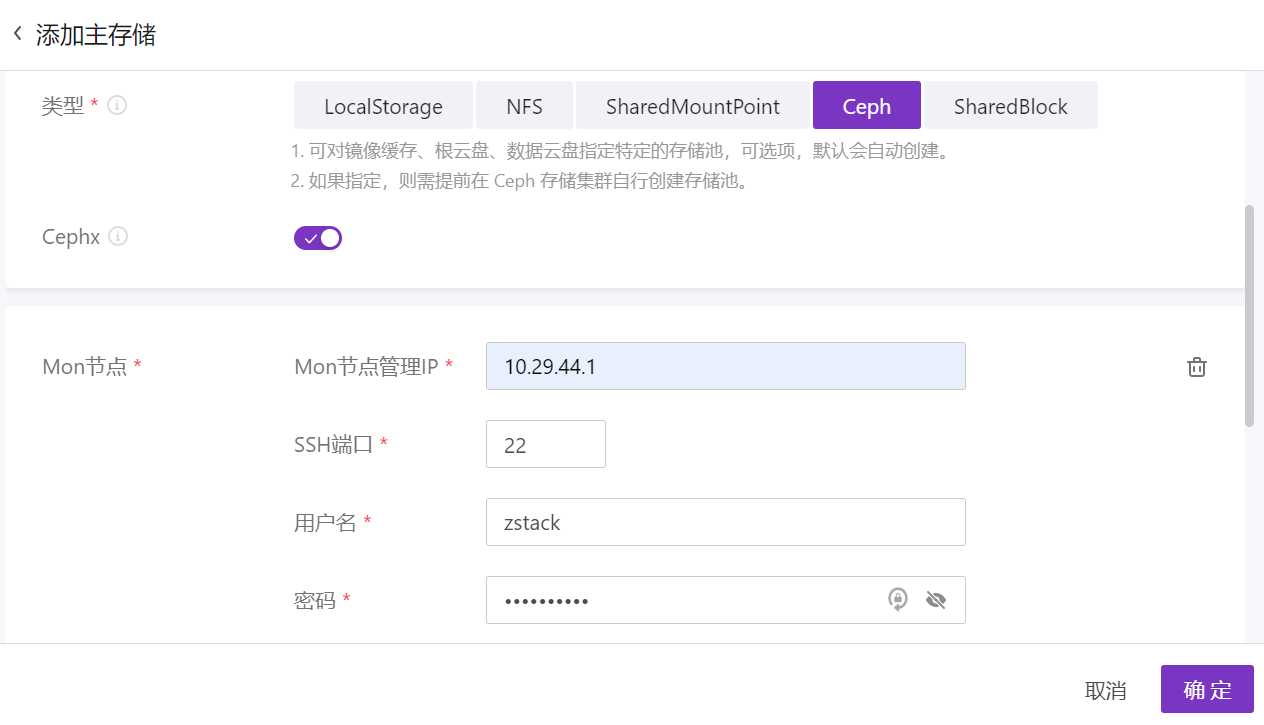Choose the SharedMountPoint storage type
The image size is (1264, 725).
[x=691, y=105]
